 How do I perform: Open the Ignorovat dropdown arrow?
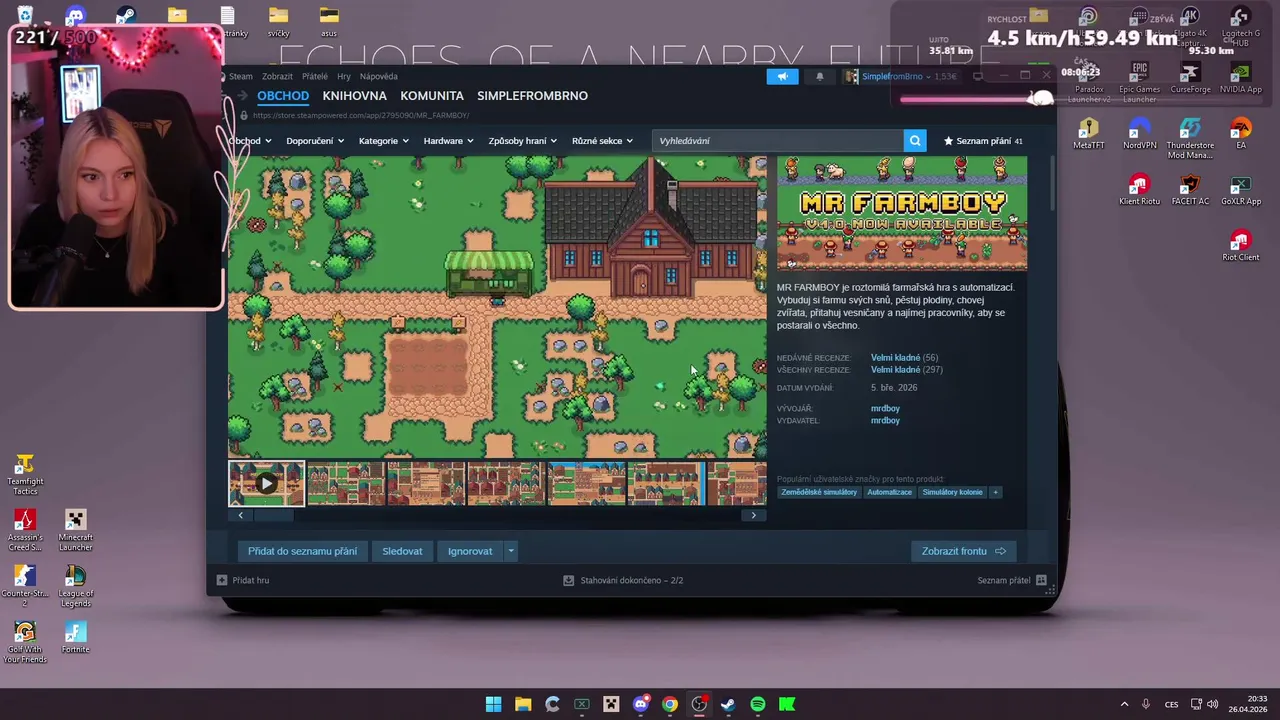tap(511, 551)
